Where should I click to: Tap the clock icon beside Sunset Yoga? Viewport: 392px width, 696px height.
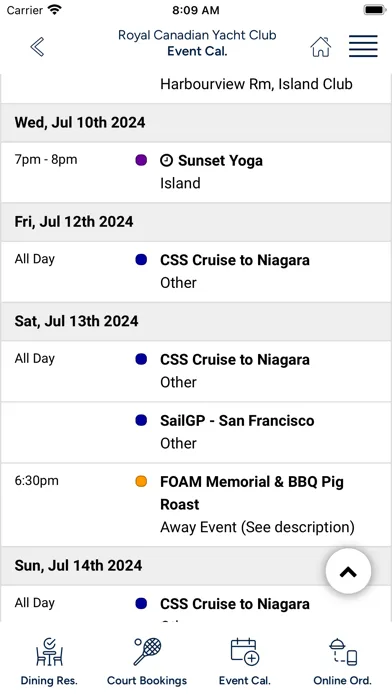coord(166,161)
